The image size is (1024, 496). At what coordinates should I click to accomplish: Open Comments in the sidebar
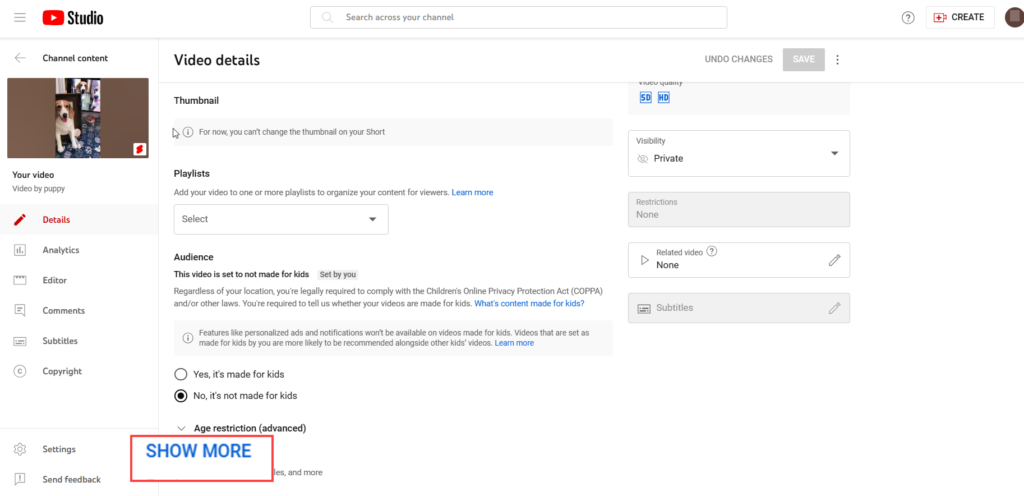79,311
